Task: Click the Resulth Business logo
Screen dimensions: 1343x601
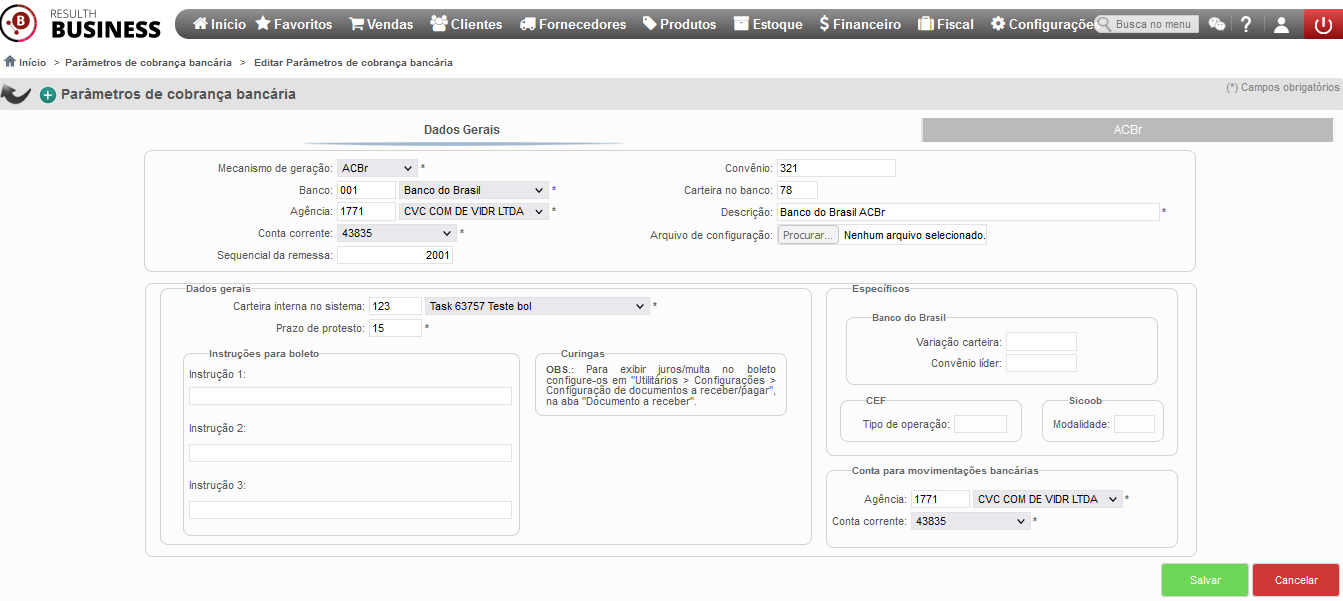Action: click(x=81, y=22)
